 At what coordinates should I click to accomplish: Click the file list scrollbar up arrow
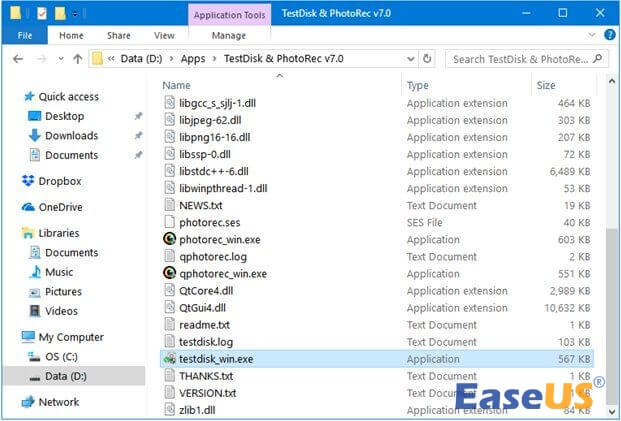(611, 82)
